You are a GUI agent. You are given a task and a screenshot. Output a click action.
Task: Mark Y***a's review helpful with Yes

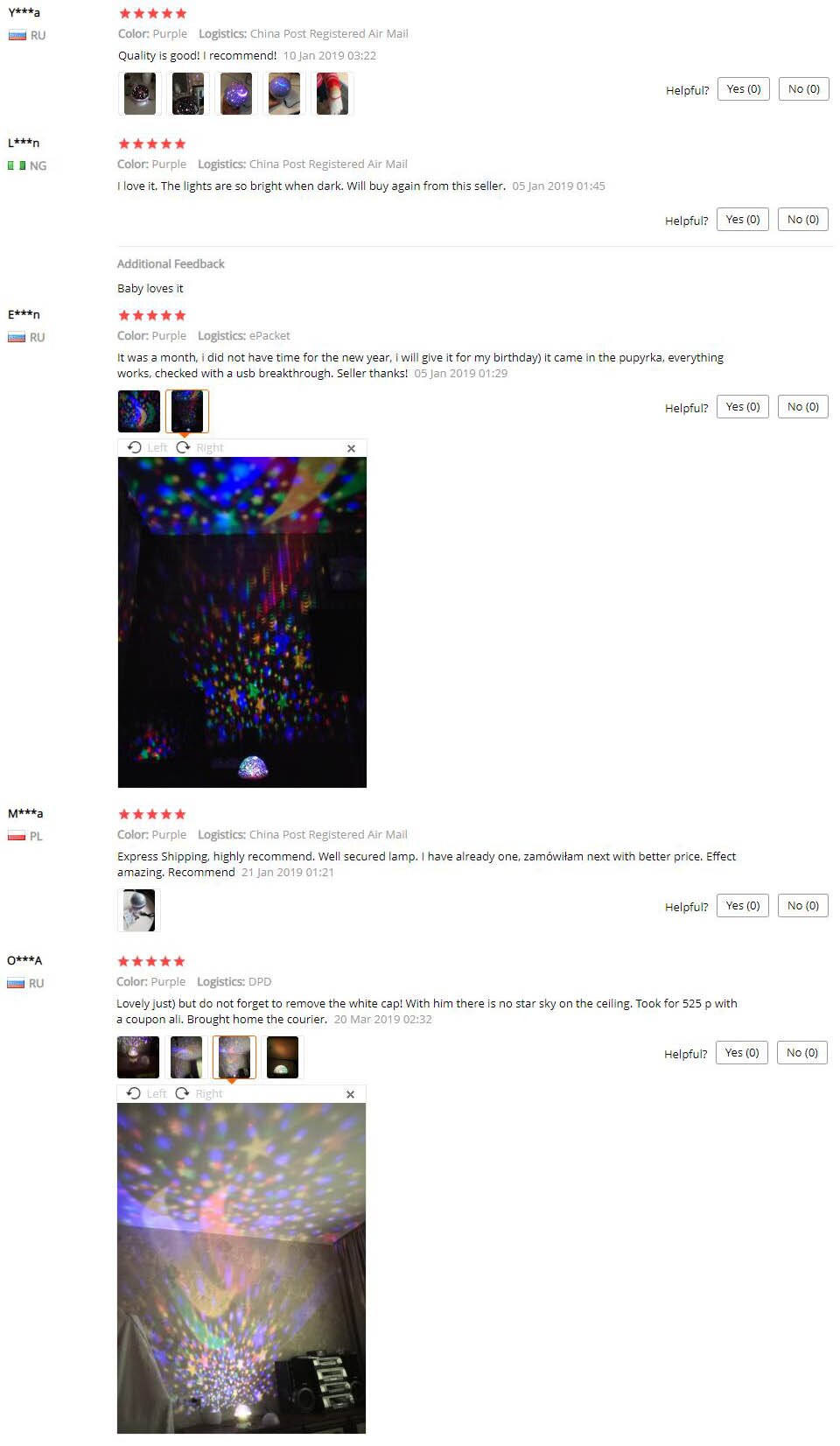coord(744,89)
